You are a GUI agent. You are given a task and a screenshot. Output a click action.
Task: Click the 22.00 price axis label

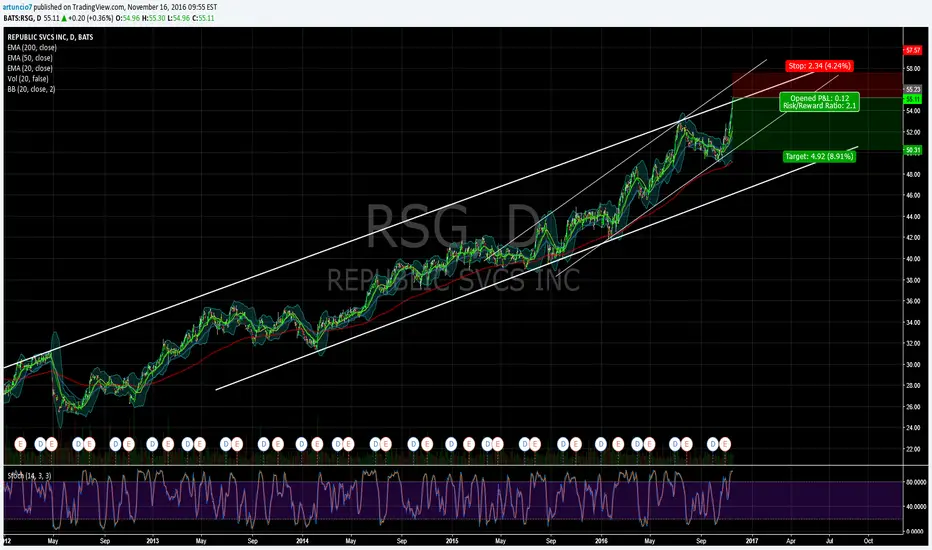click(912, 450)
